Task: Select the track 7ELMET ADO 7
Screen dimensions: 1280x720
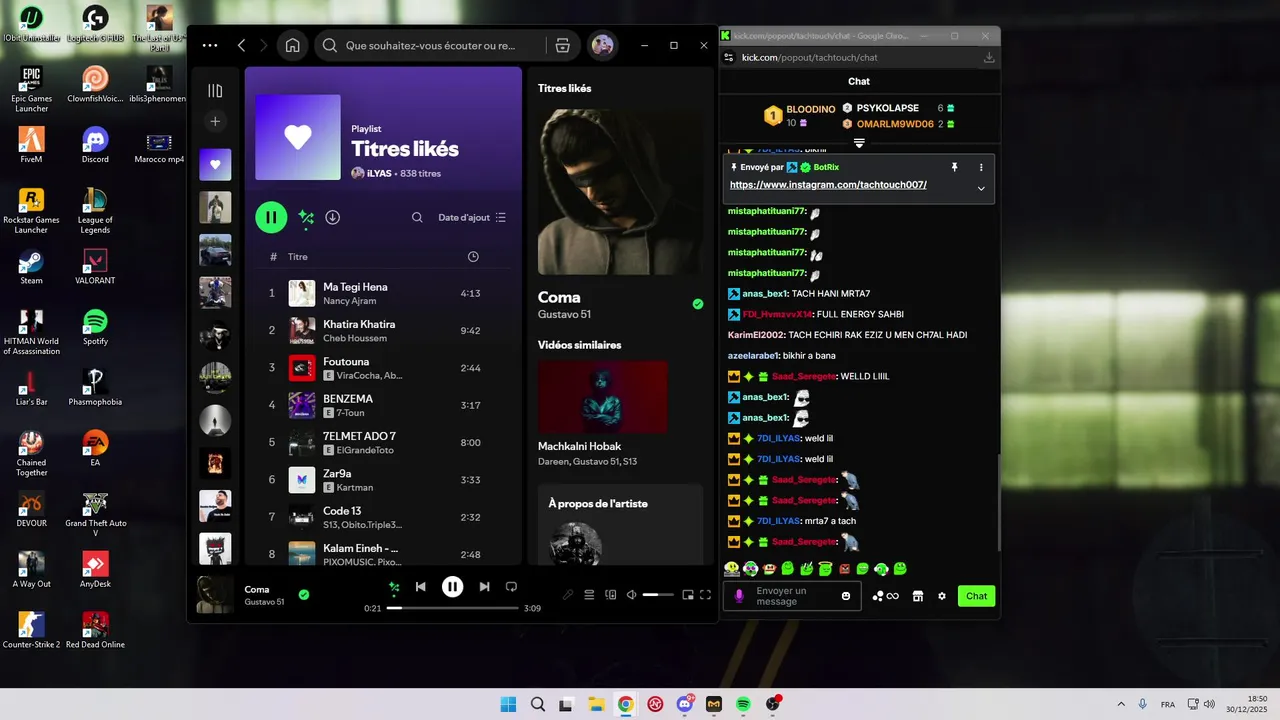Action: [x=383, y=442]
